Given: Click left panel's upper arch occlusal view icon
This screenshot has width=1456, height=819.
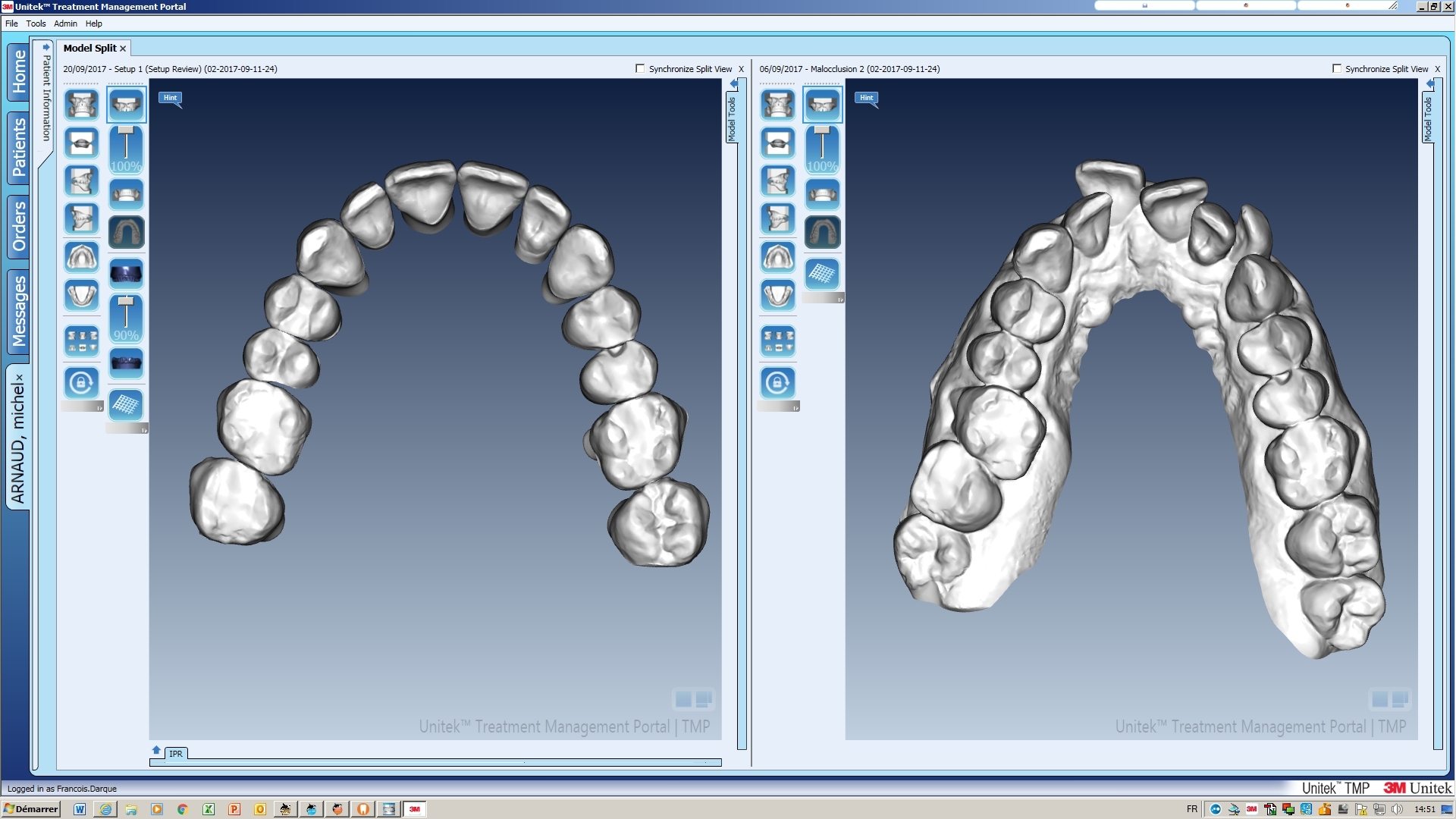Looking at the screenshot, I should point(81,257).
